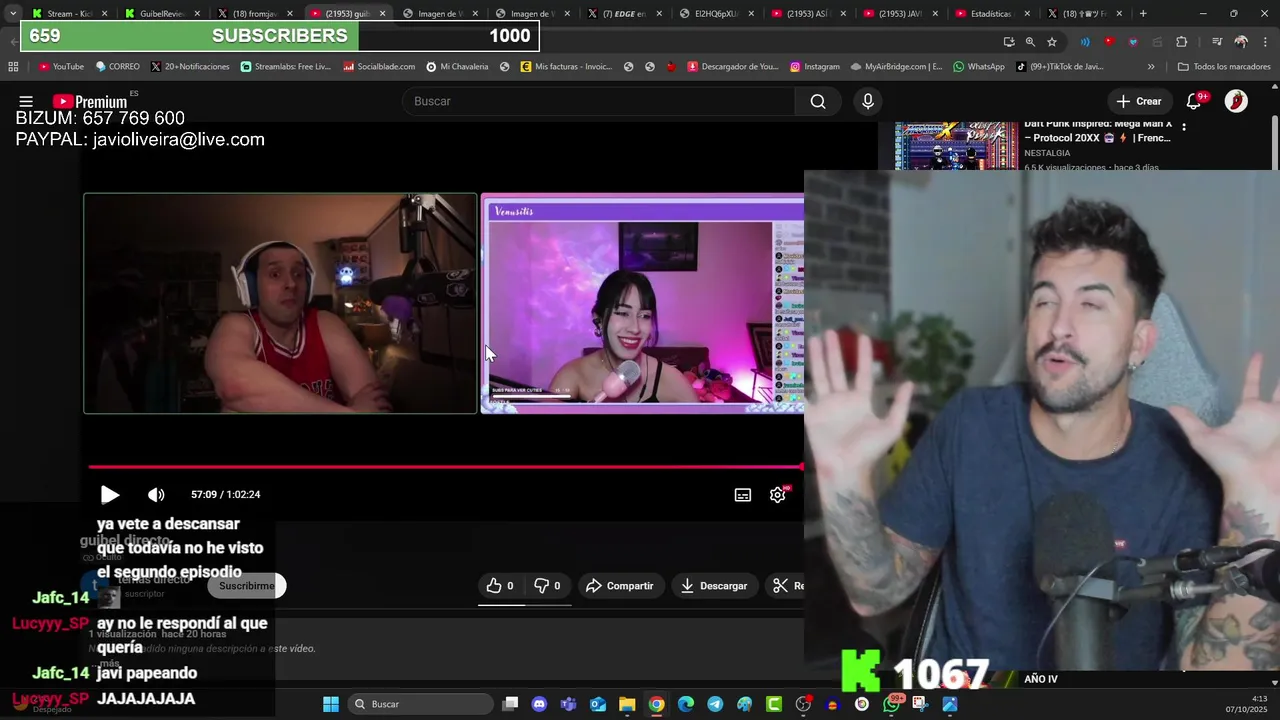Click the Descargar download button
Screen dimensions: 1280x720
coord(714,586)
